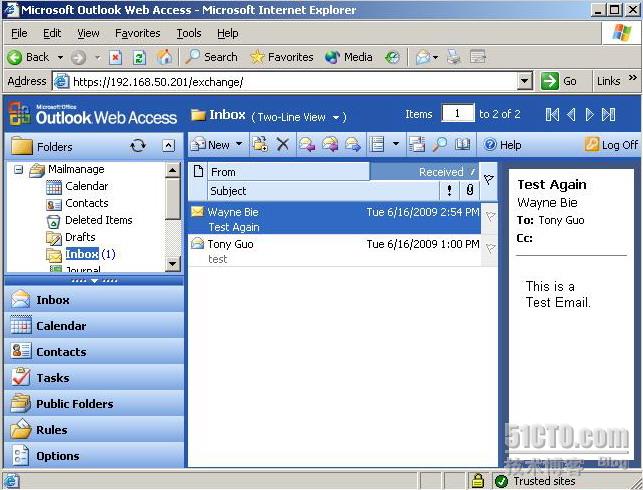Toggle flag on Tony Guo message
643x490 pixels.
[x=490, y=249]
